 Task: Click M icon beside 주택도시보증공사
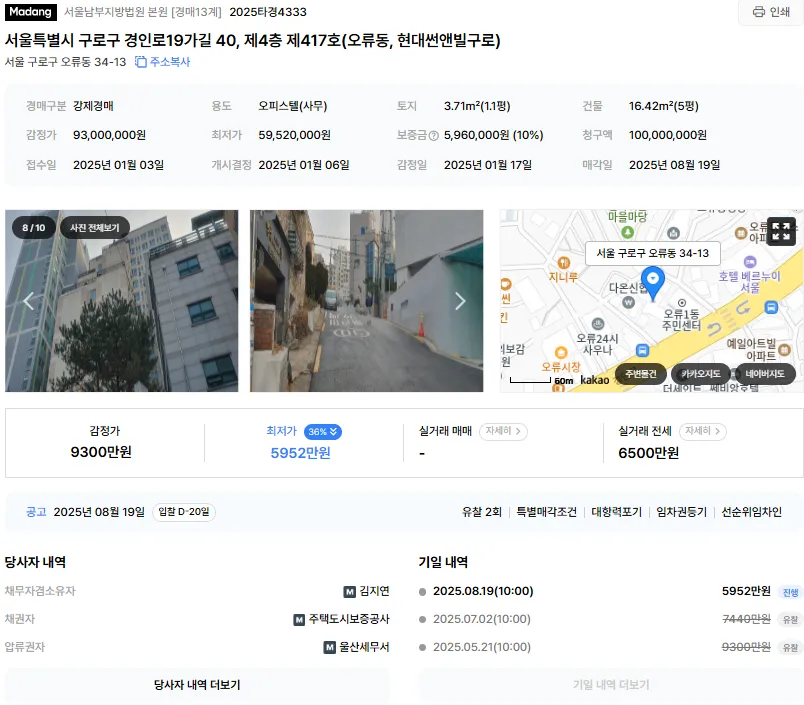tap(299, 620)
